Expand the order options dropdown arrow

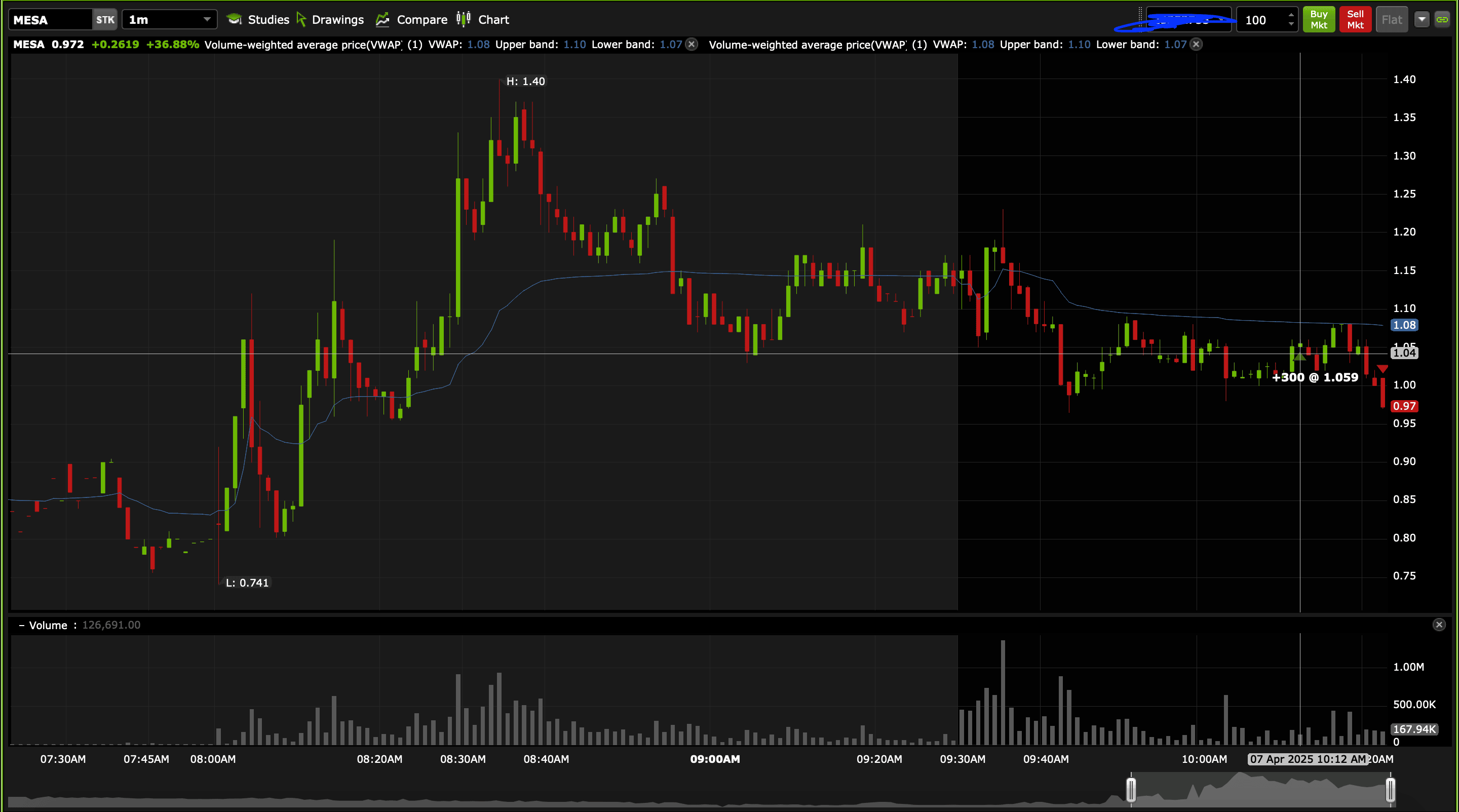[1422, 20]
